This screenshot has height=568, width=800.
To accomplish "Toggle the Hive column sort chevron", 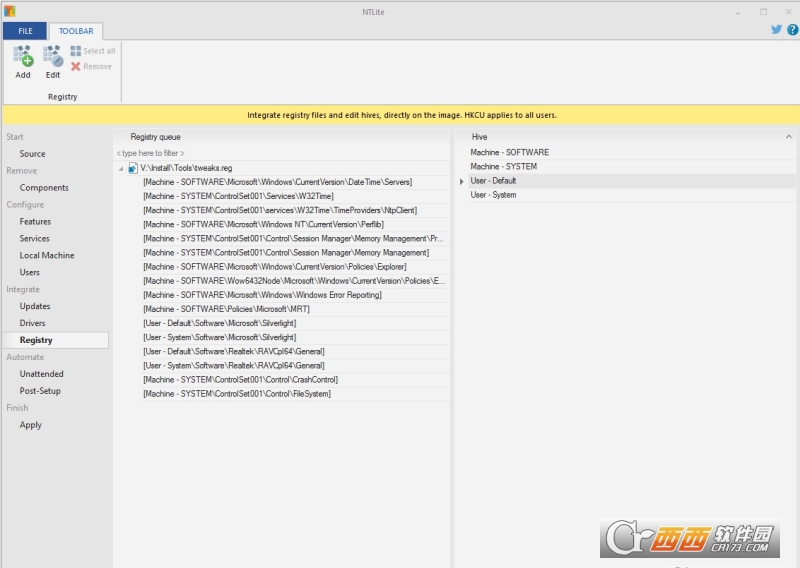I will (789, 137).
